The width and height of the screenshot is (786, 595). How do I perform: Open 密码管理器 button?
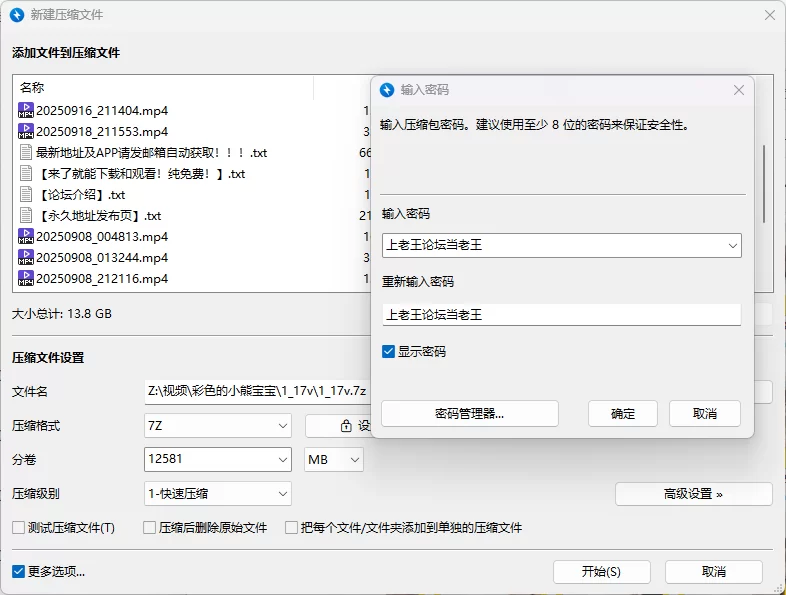(x=469, y=413)
